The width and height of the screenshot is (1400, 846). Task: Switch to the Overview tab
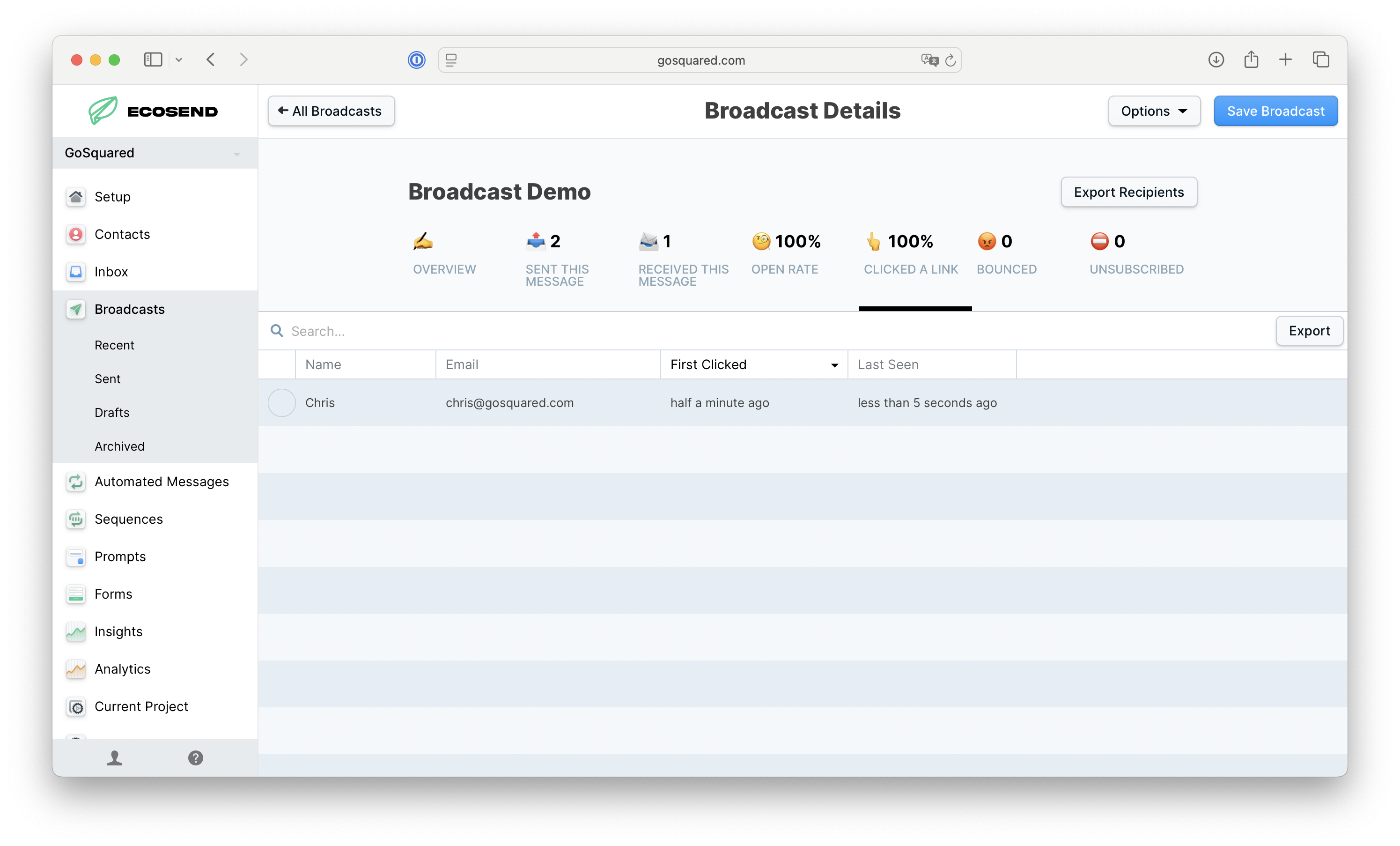coord(444,255)
